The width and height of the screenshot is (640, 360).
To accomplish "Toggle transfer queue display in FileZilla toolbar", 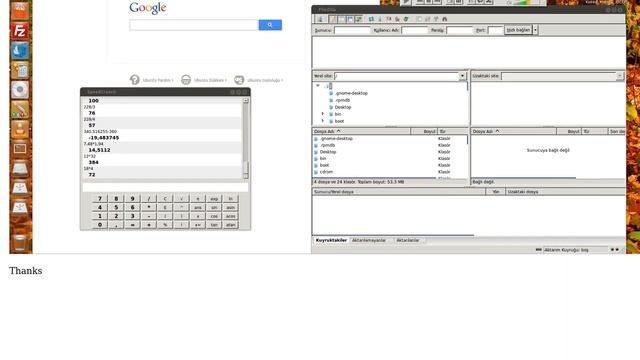I will click(x=359, y=19).
